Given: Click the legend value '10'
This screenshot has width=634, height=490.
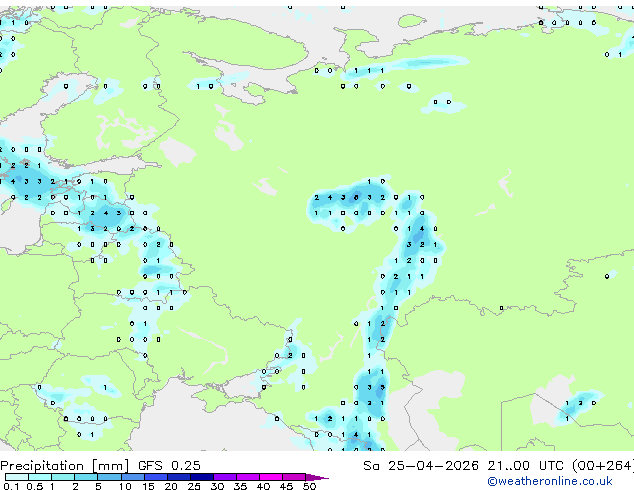Looking at the screenshot, I should pos(125,486).
